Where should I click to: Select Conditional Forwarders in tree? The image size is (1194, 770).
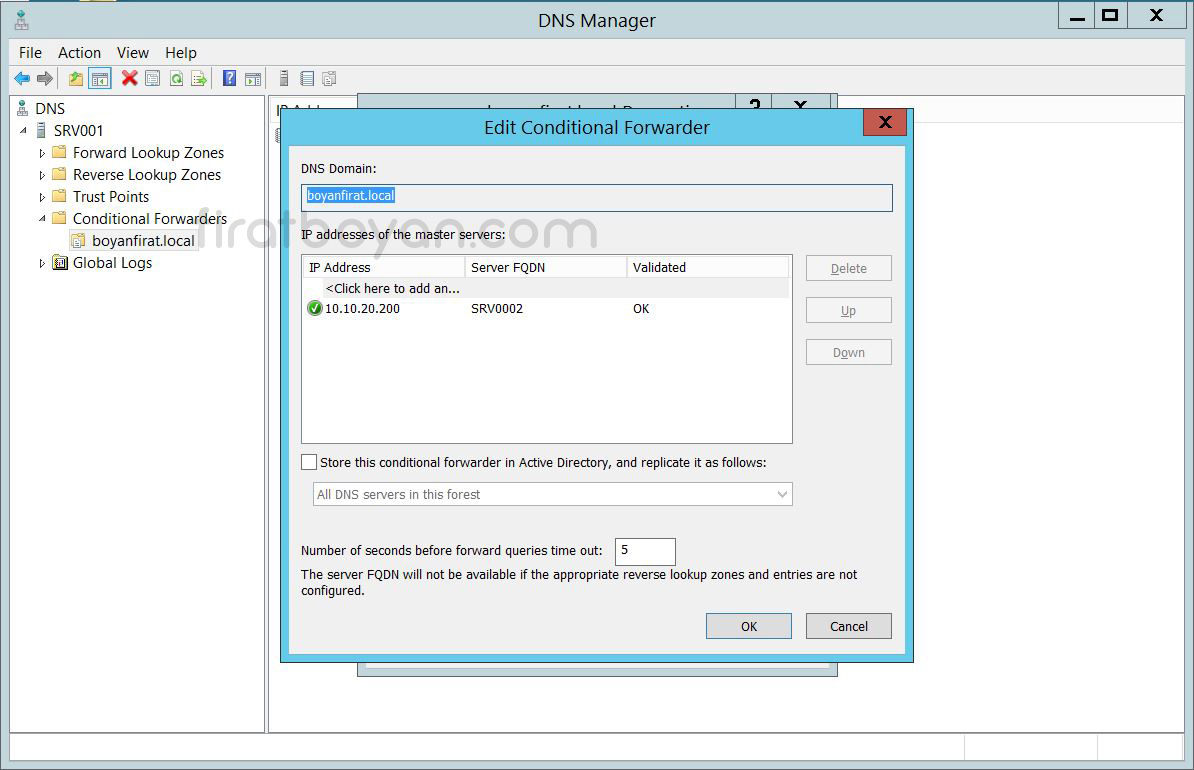click(x=150, y=219)
